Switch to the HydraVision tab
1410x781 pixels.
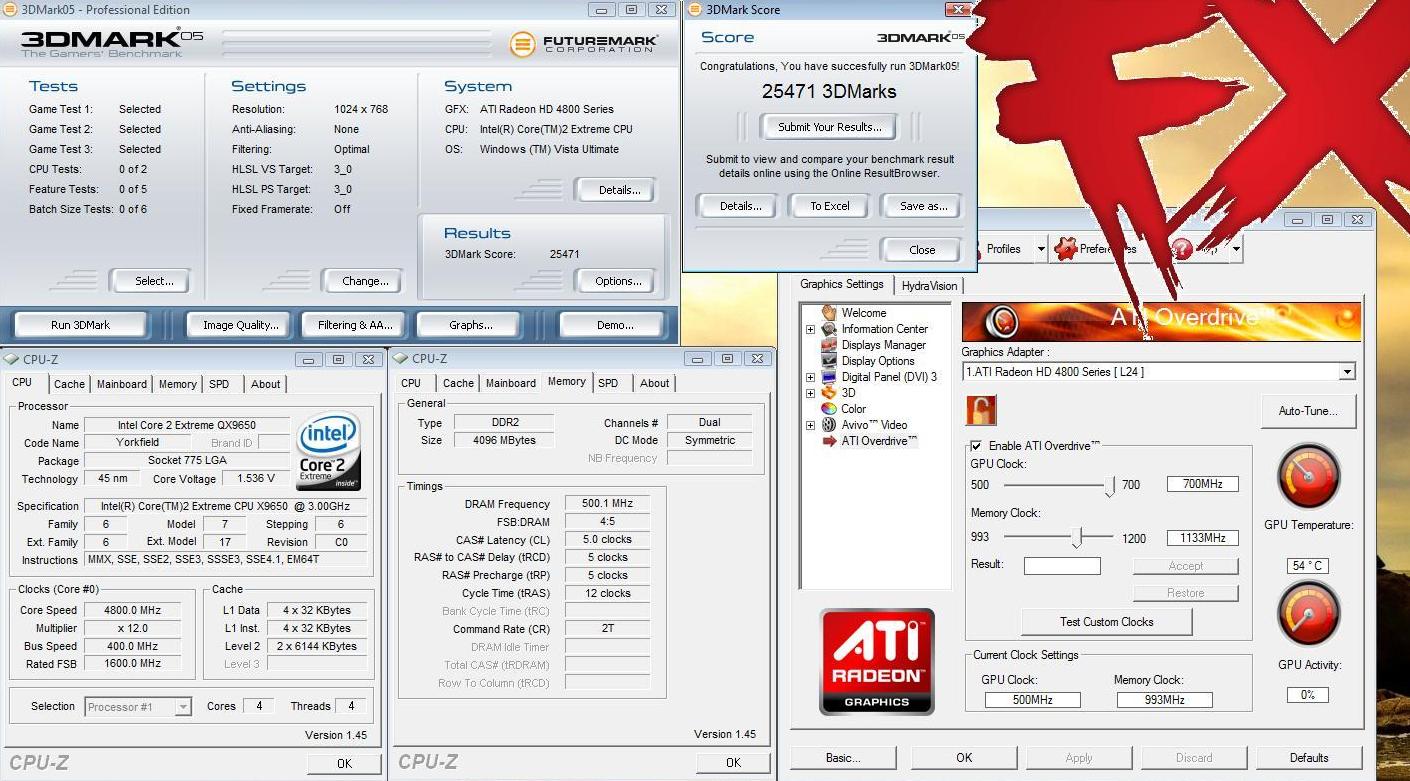pos(929,286)
